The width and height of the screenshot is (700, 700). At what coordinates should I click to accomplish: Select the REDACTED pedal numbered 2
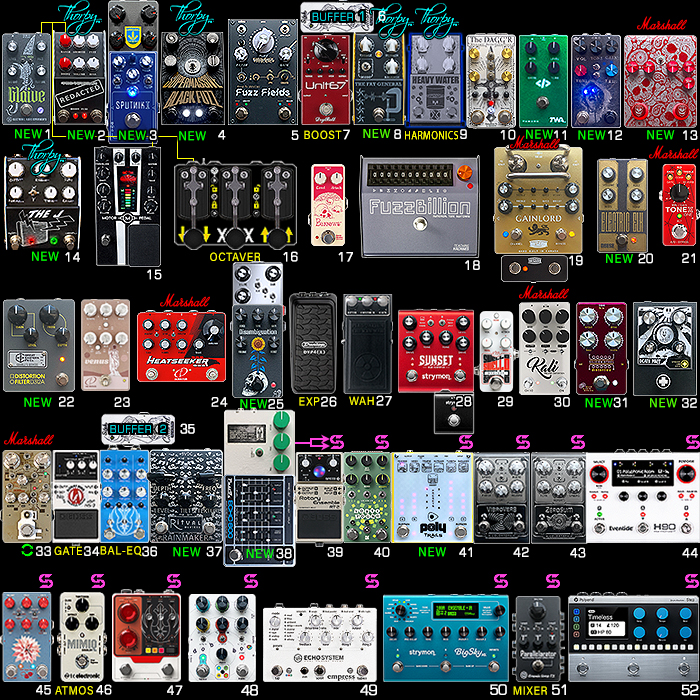(x=79, y=78)
